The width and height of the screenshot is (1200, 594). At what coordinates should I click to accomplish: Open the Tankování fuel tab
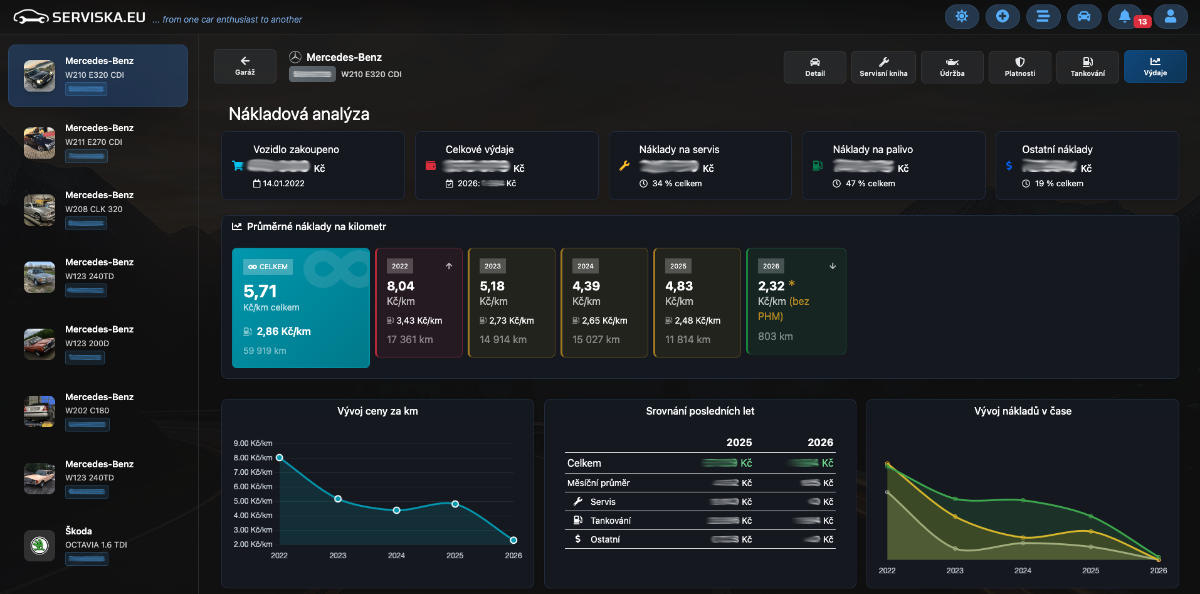pos(1087,66)
